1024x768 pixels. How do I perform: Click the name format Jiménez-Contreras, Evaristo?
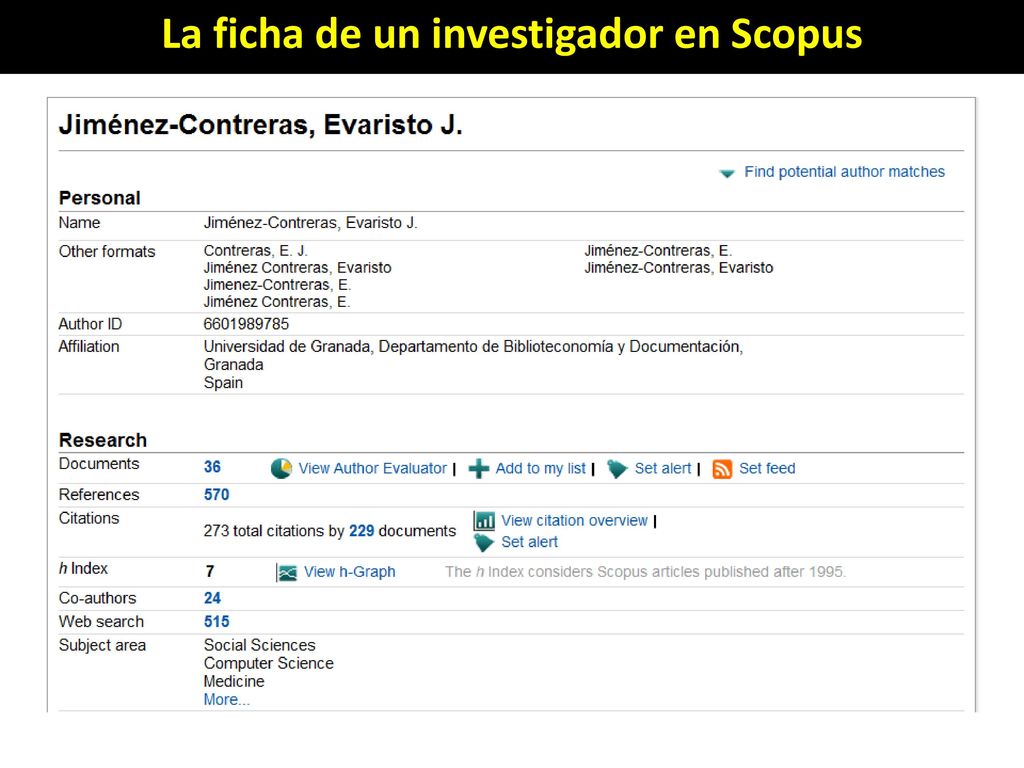pyautogui.click(x=679, y=268)
